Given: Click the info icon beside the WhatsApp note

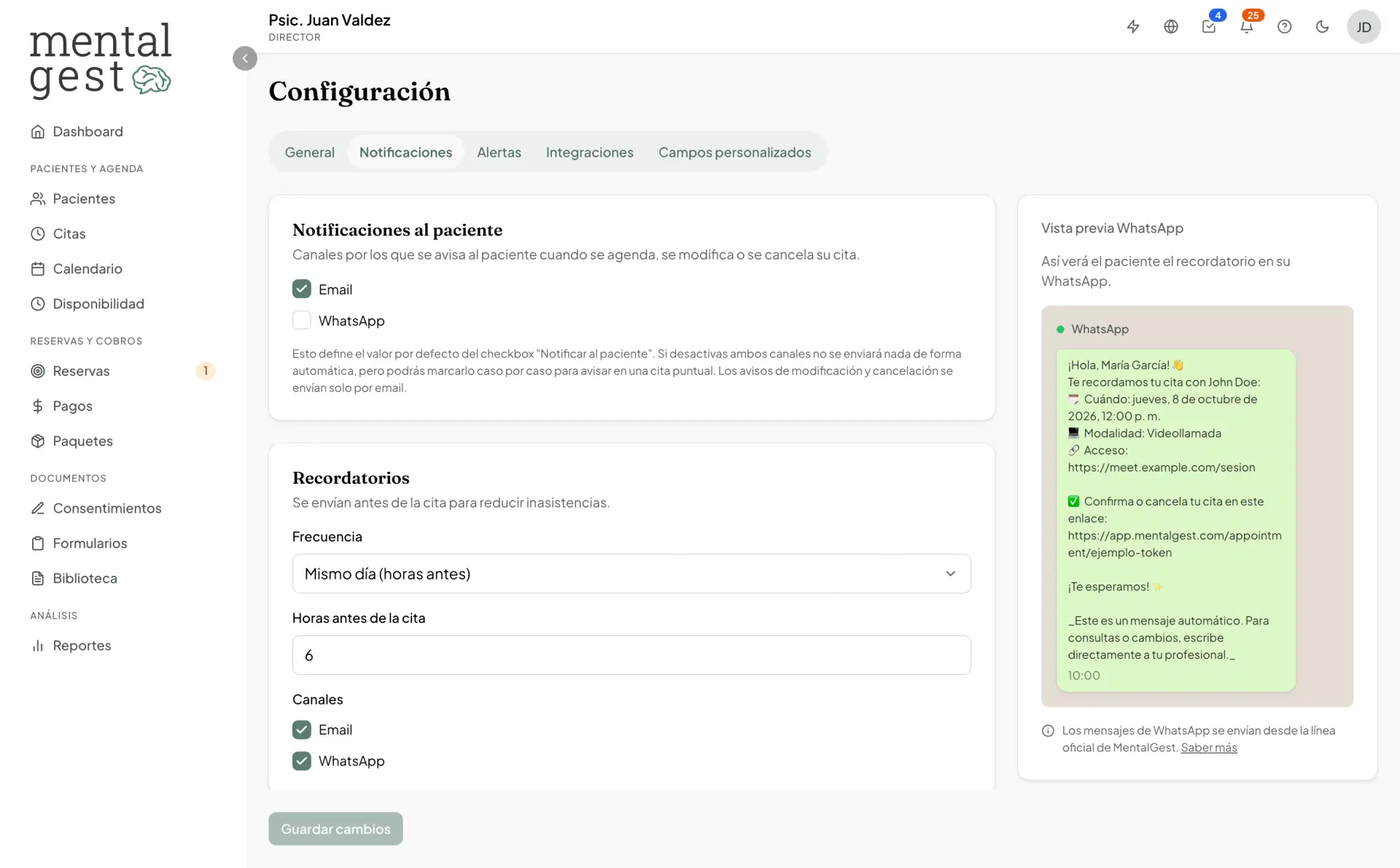Looking at the screenshot, I should 1048,731.
